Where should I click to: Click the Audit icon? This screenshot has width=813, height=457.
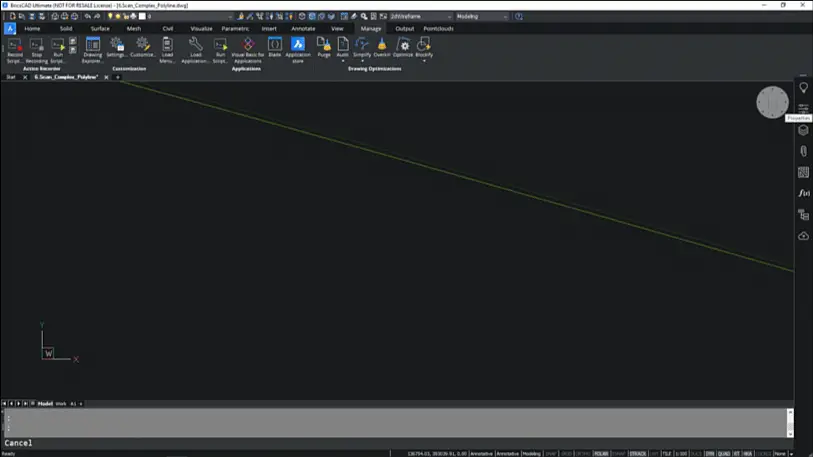click(343, 45)
